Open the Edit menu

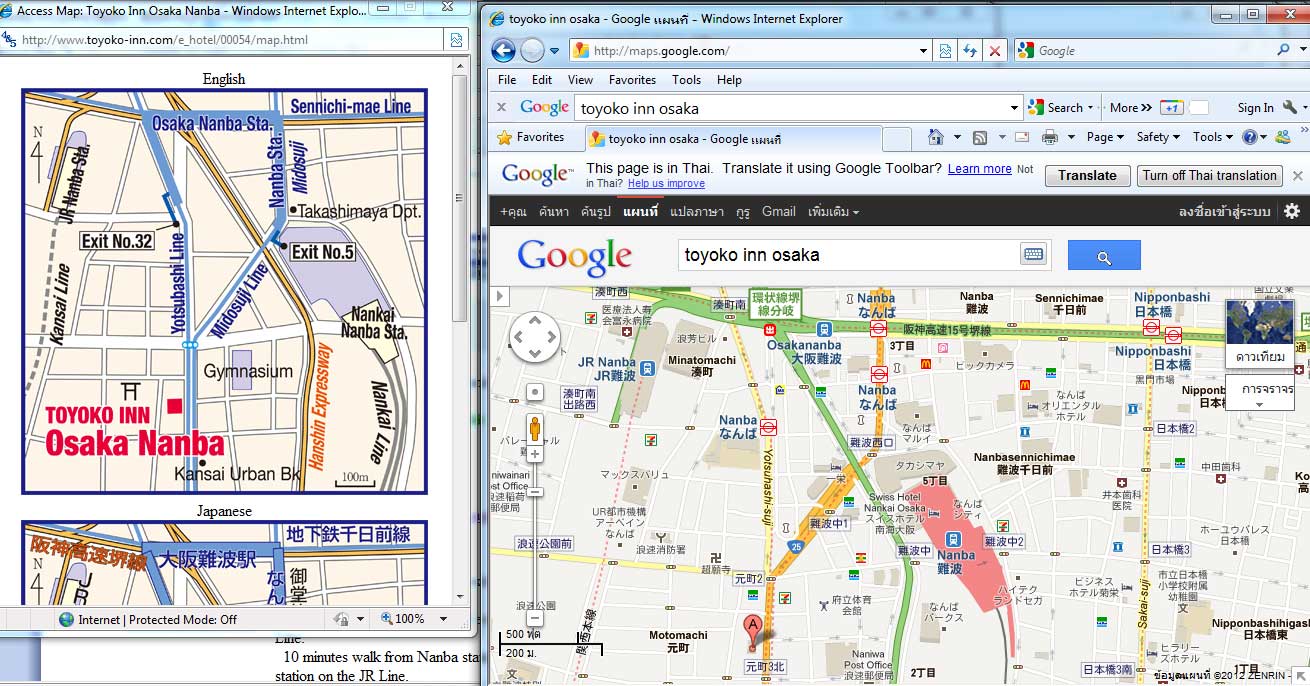coord(542,80)
